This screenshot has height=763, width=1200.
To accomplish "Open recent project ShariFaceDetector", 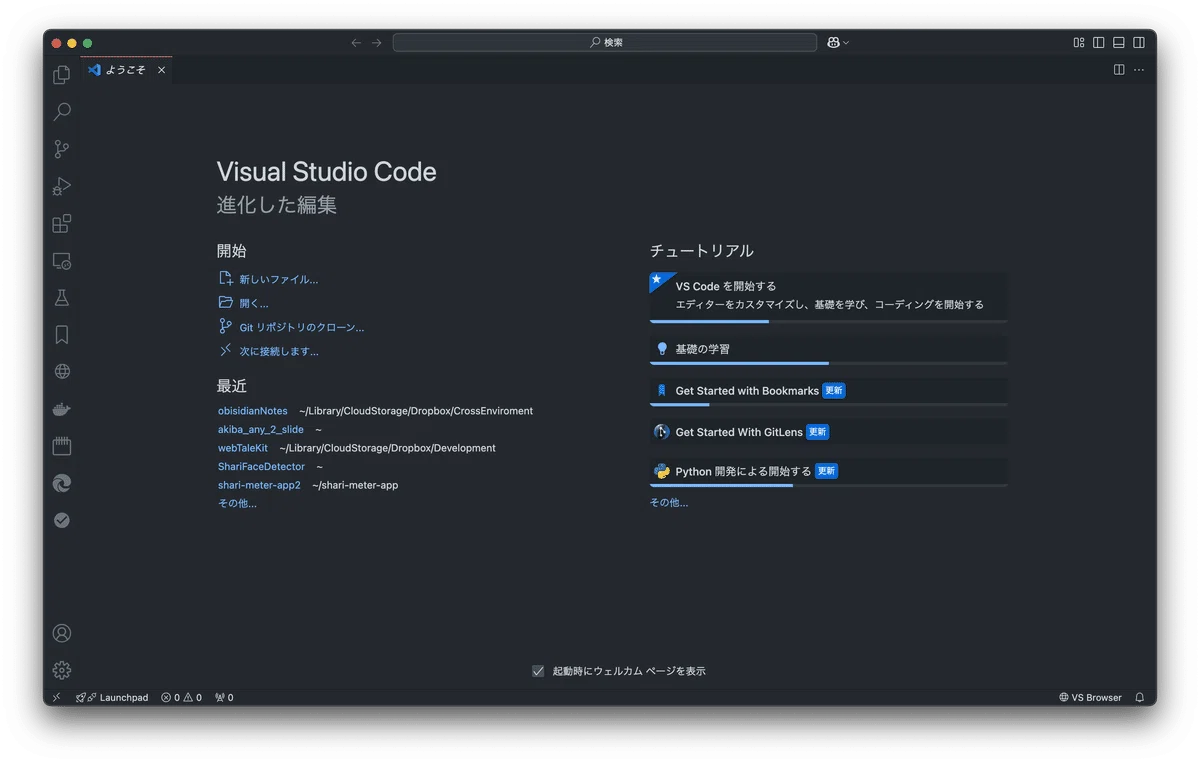I will (x=261, y=466).
